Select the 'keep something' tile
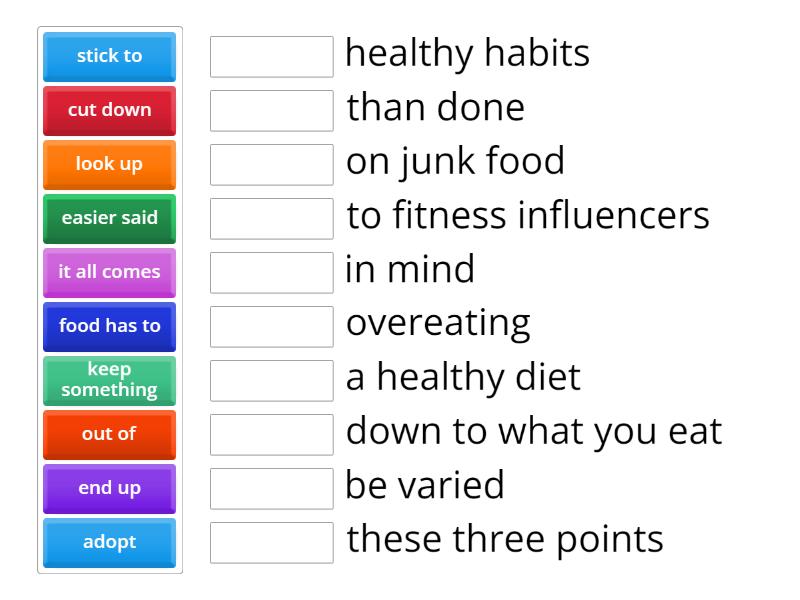 click(109, 380)
